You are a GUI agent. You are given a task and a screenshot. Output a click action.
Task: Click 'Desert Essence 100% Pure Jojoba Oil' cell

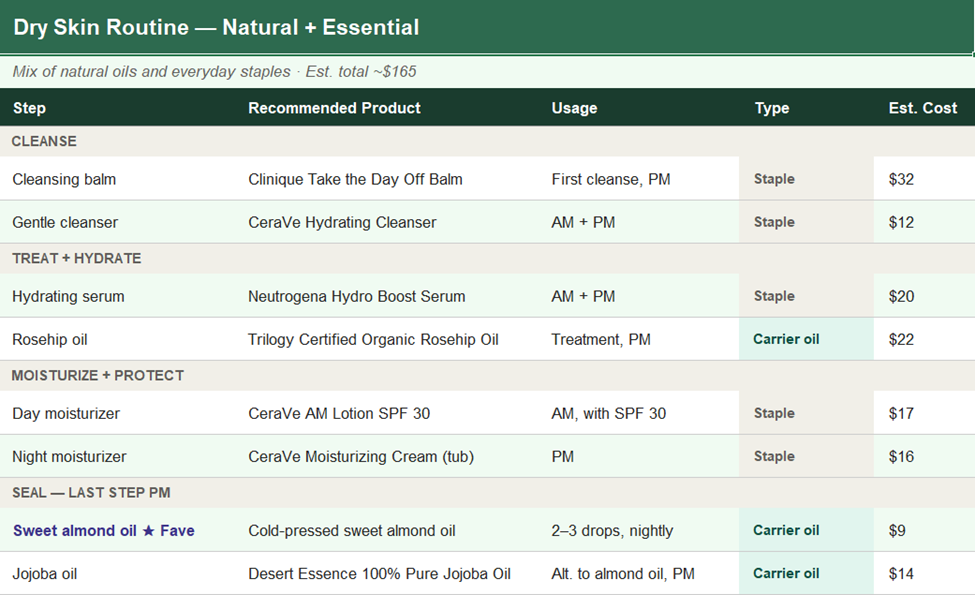coord(379,574)
